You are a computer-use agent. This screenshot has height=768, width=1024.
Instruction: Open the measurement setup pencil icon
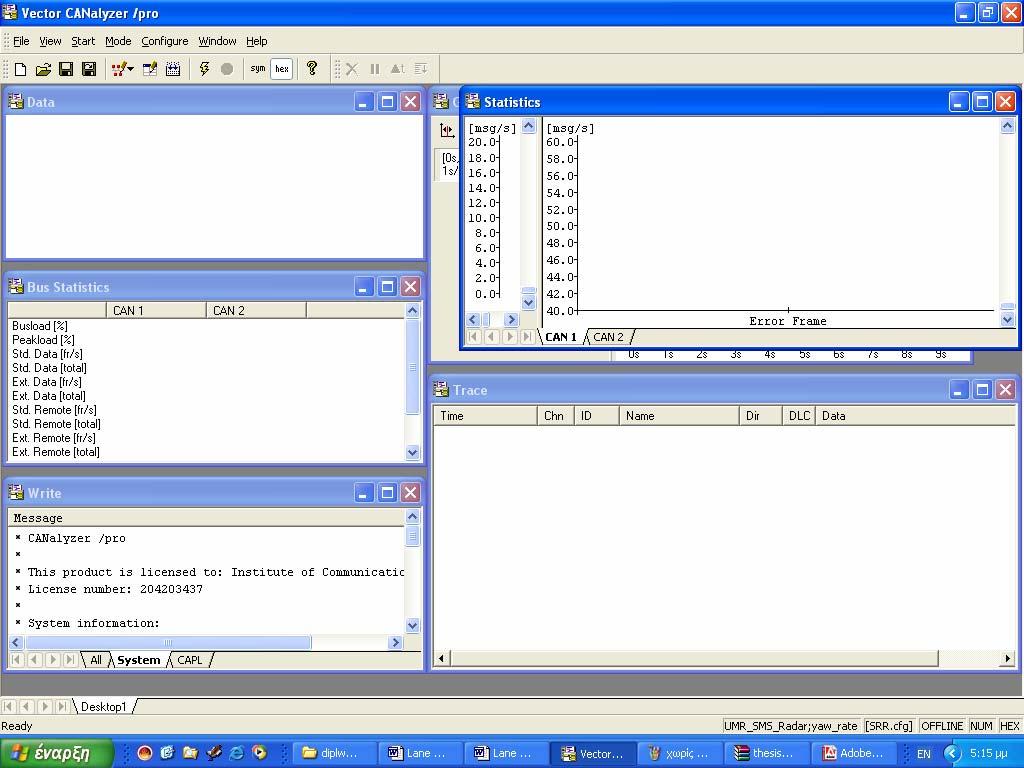pos(118,69)
